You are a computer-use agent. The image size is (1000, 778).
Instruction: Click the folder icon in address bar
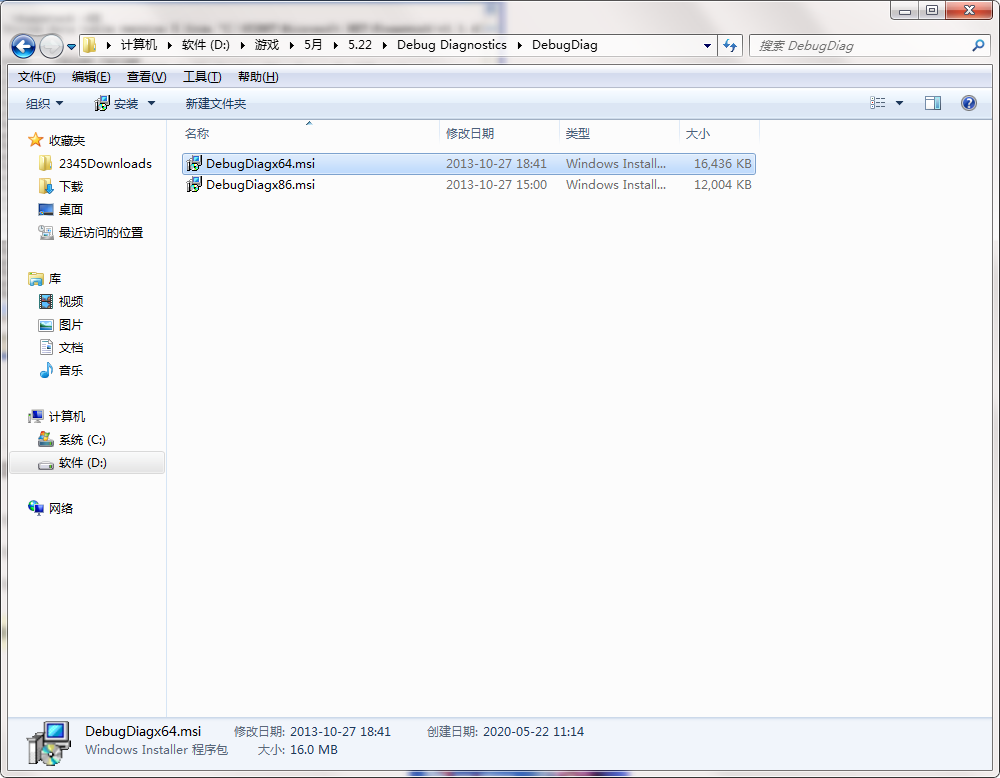pyautogui.click(x=90, y=45)
